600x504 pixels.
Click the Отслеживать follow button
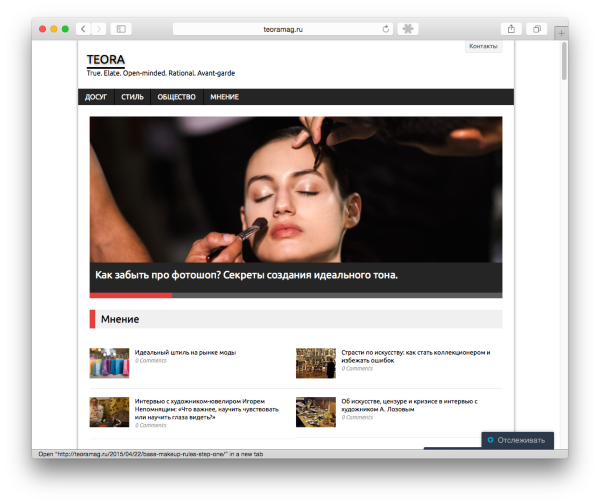click(517, 440)
